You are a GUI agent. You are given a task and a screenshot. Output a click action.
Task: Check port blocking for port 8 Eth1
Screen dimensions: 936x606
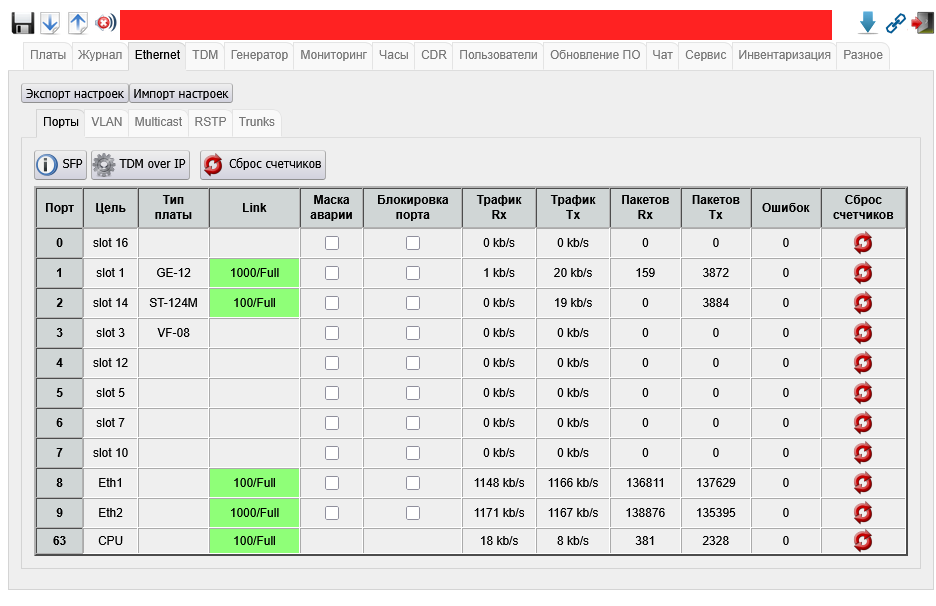click(413, 483)
